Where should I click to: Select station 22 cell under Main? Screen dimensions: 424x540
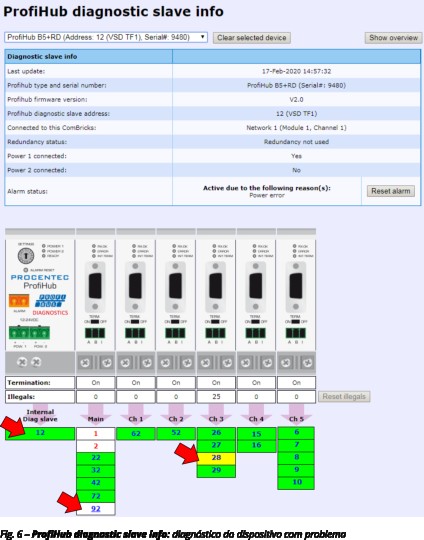[x=95, y=458]
